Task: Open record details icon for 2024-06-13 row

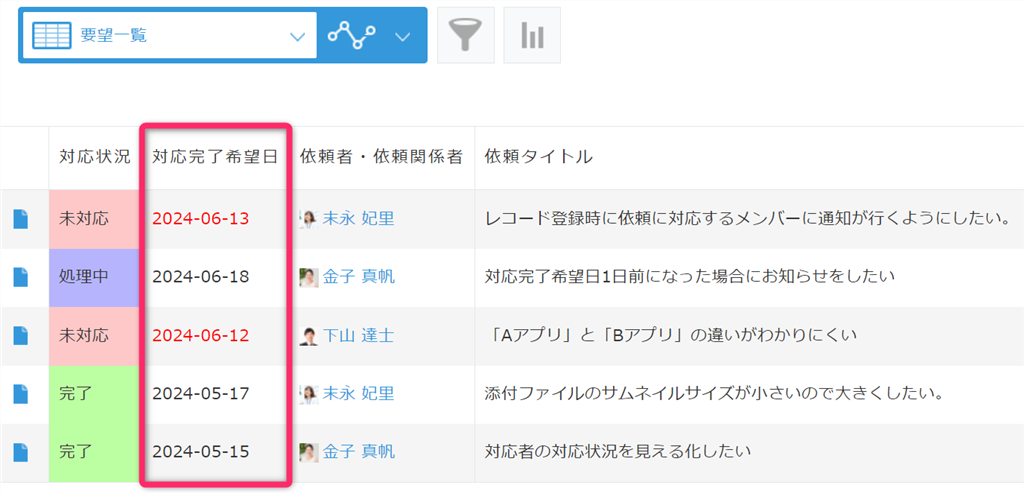Action: [21, 218]
